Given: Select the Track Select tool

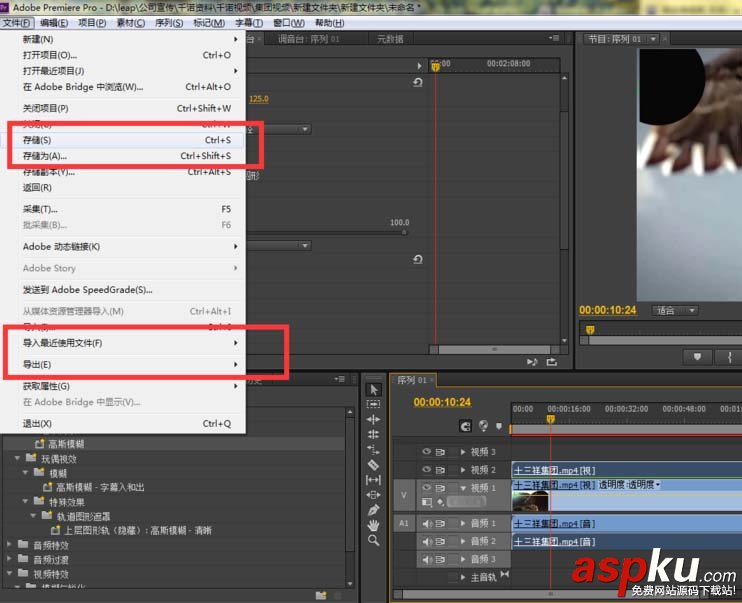Looking at the screenshot, I should tap(373, 404).
